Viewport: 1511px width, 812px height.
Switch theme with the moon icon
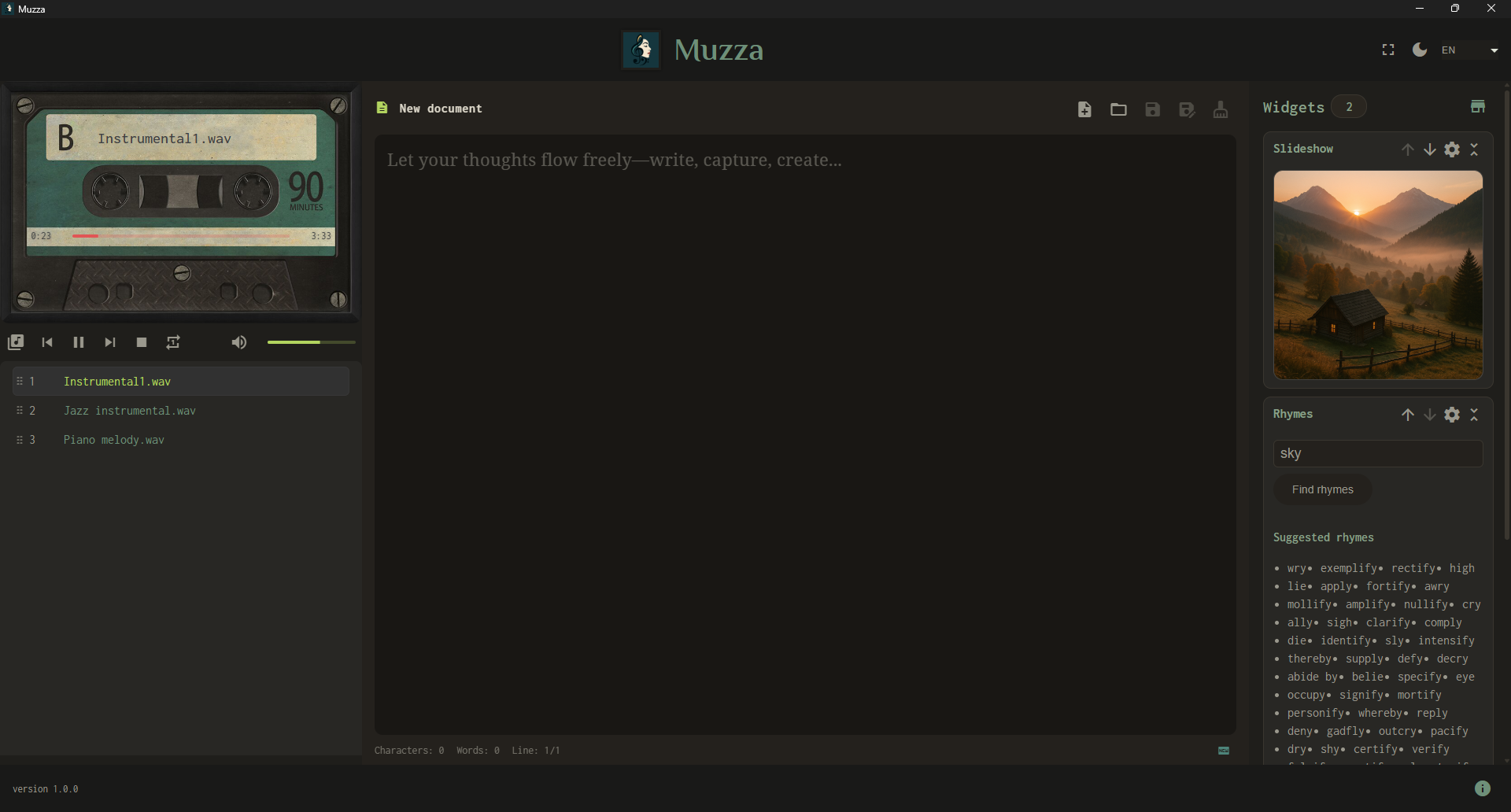click(1420, 50)
